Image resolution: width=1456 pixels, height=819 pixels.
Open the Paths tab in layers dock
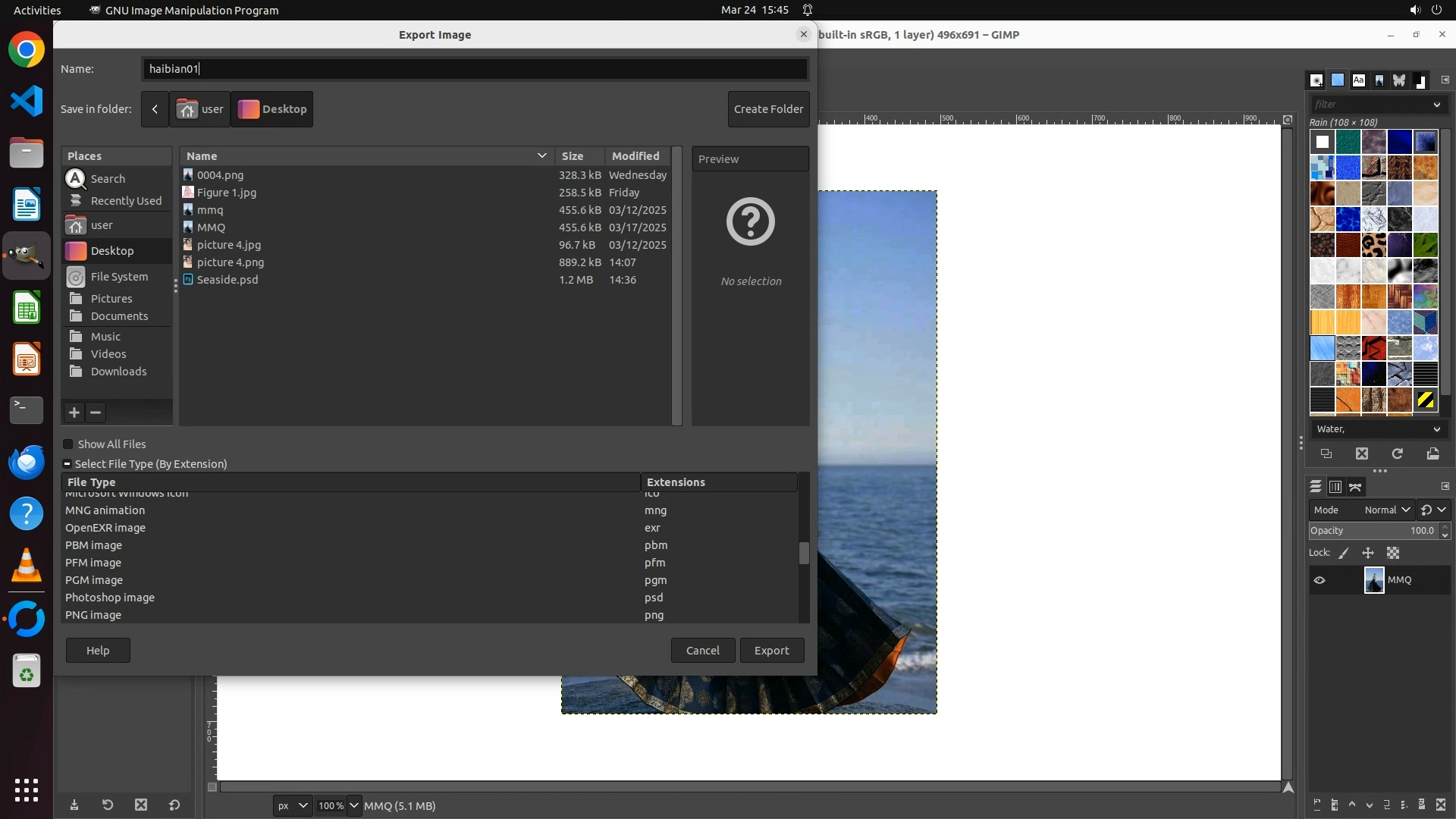1356,487
